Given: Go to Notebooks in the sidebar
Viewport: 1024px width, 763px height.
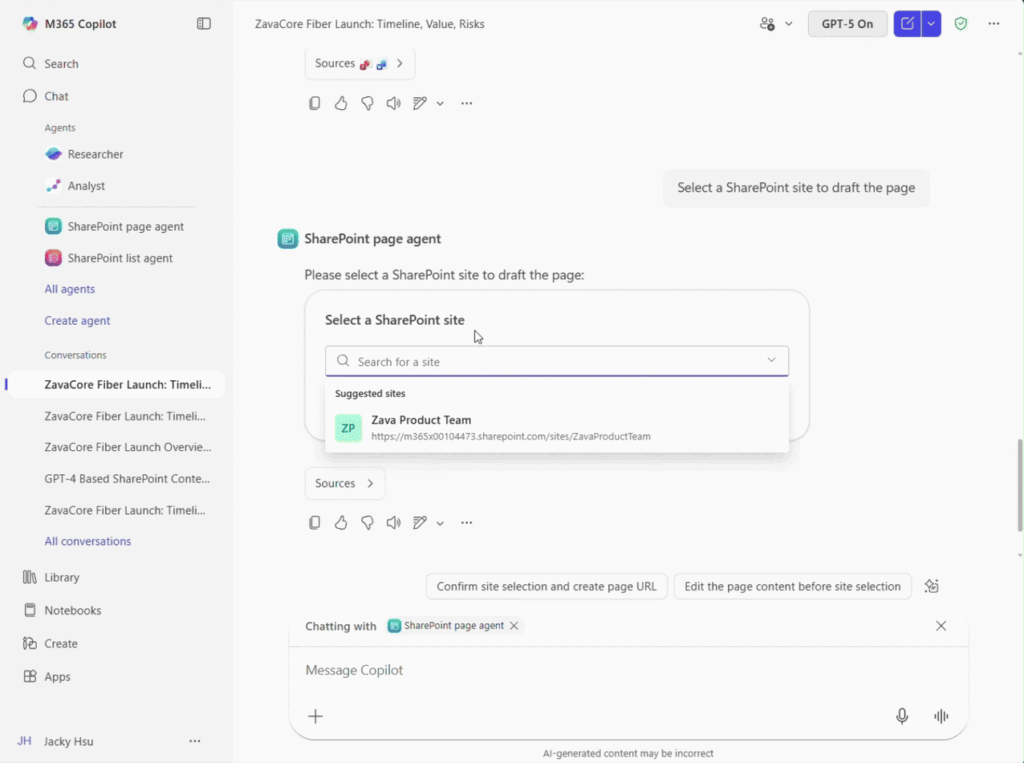Looking at the screenshot, I should (x=72, y=610).
